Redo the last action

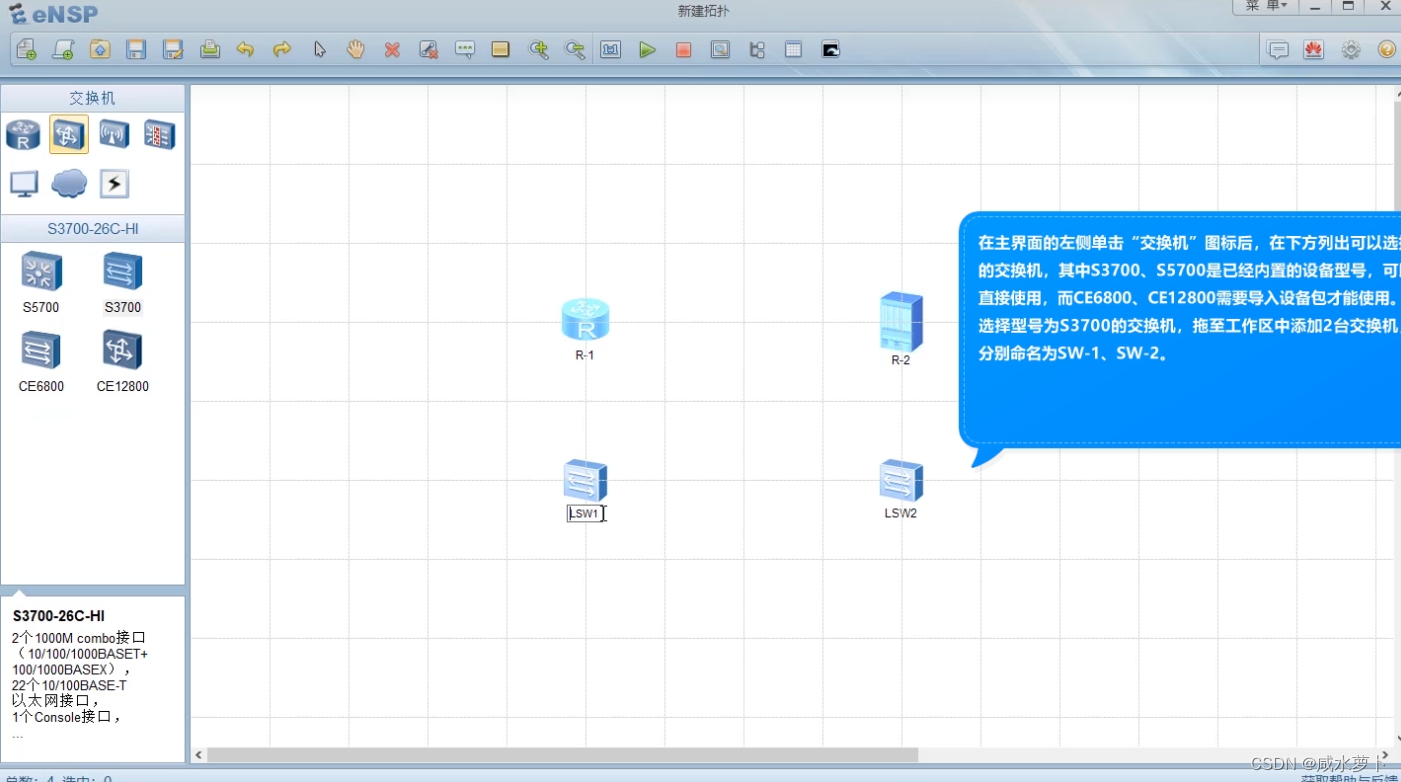(282, 49)
